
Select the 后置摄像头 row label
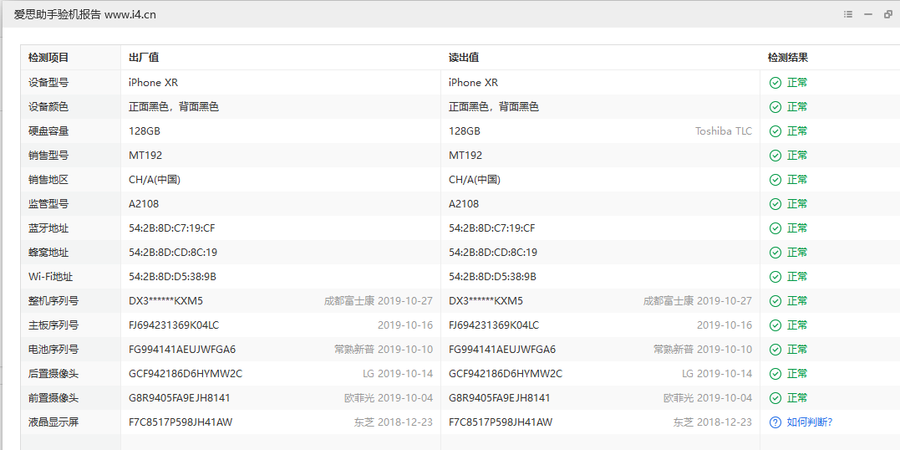tap(54, 374)
